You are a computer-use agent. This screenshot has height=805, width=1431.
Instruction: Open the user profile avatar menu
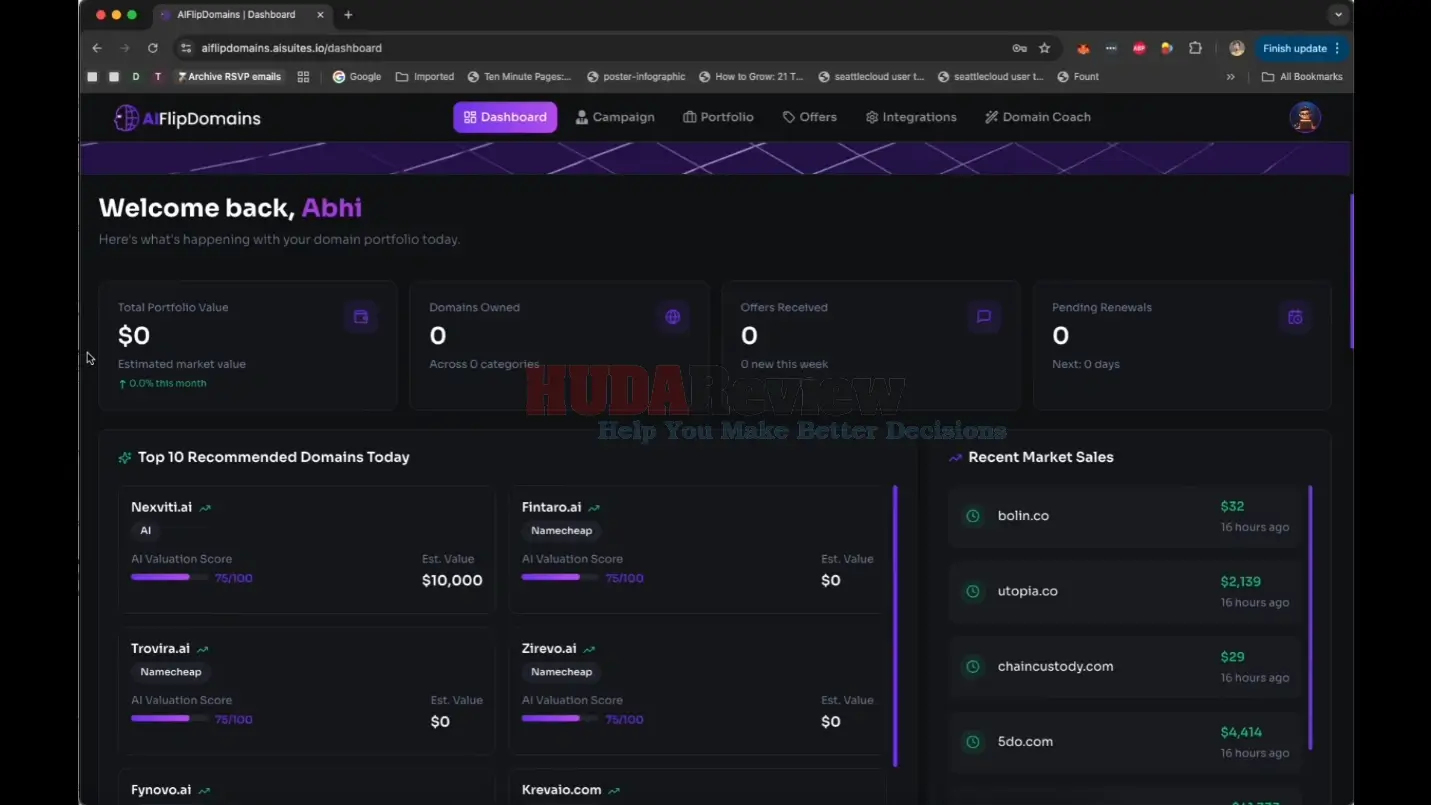click(x=1305, y=117)
